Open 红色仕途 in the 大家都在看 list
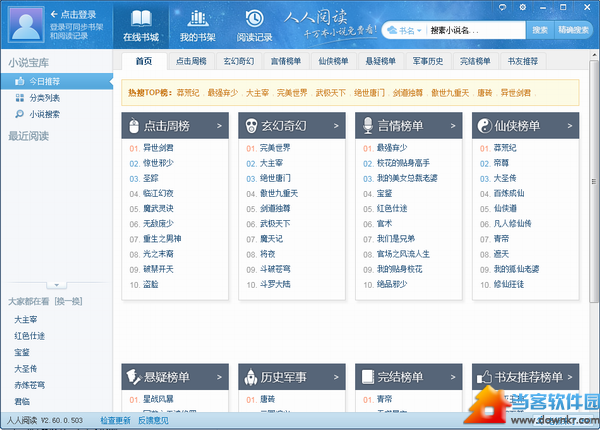Viewport: 600px width, 430px height. [29, 336]
